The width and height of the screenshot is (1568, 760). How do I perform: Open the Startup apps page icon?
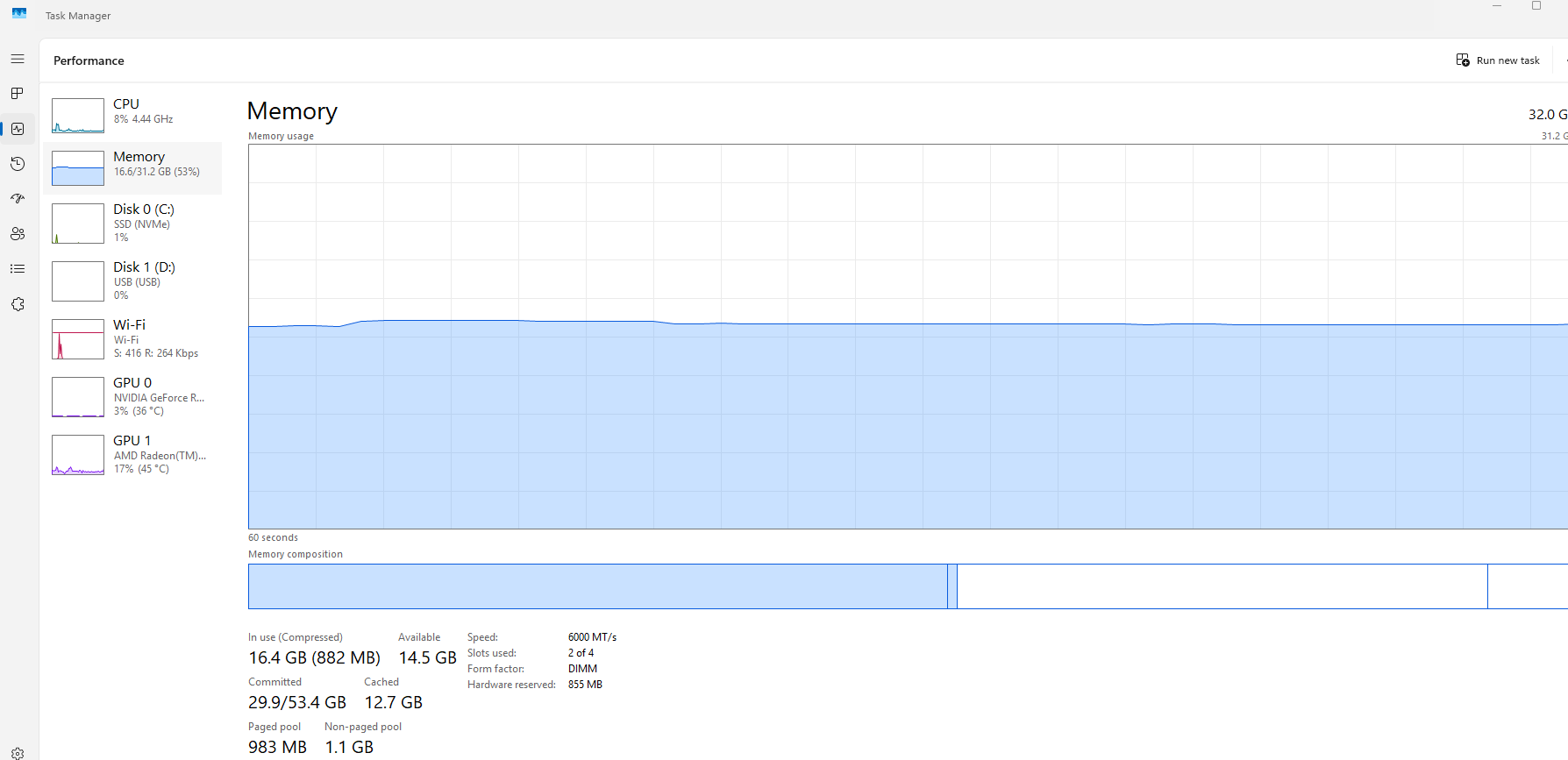coord(18,199)
